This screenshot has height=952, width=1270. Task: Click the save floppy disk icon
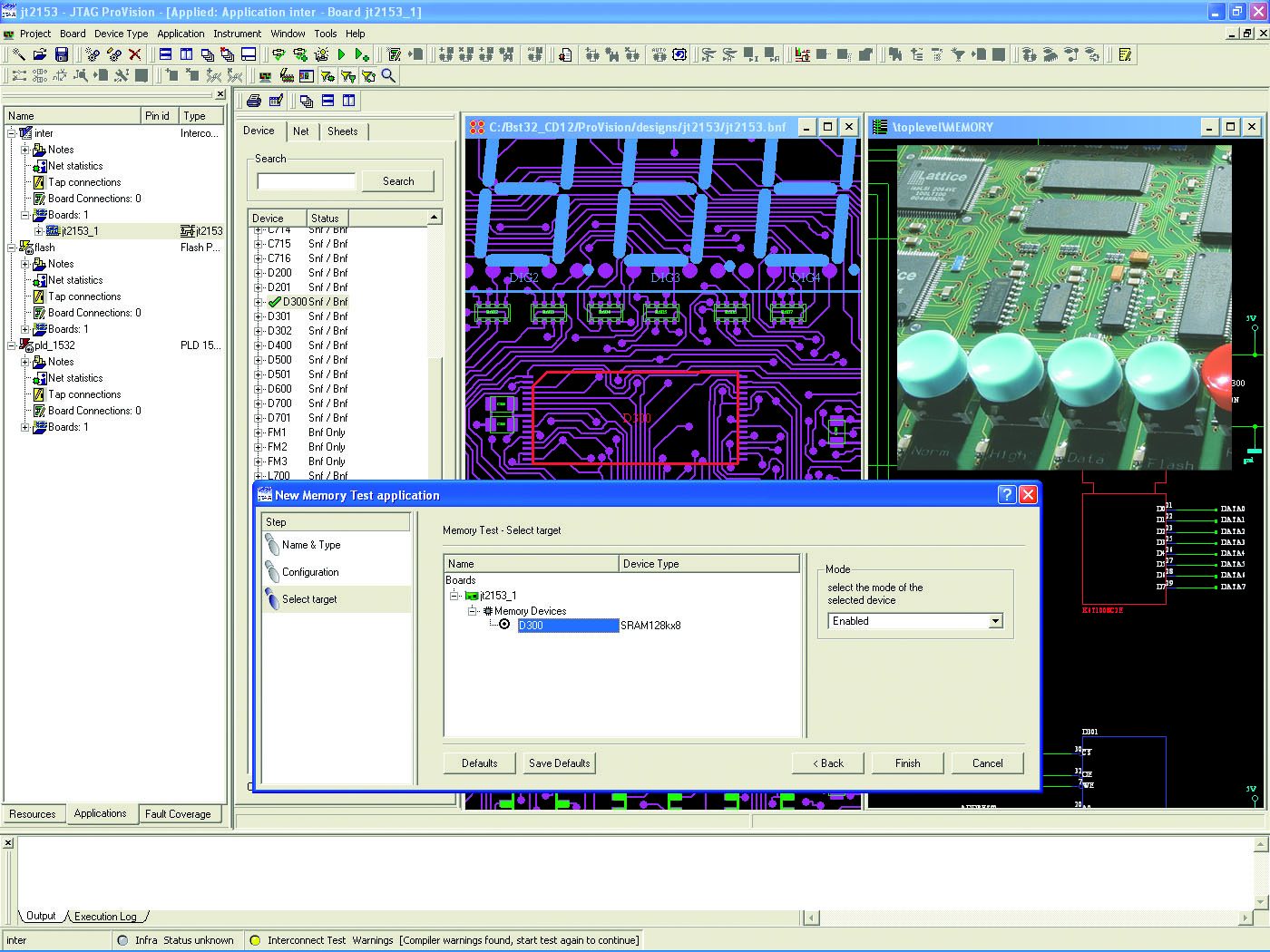pos(62,55)
